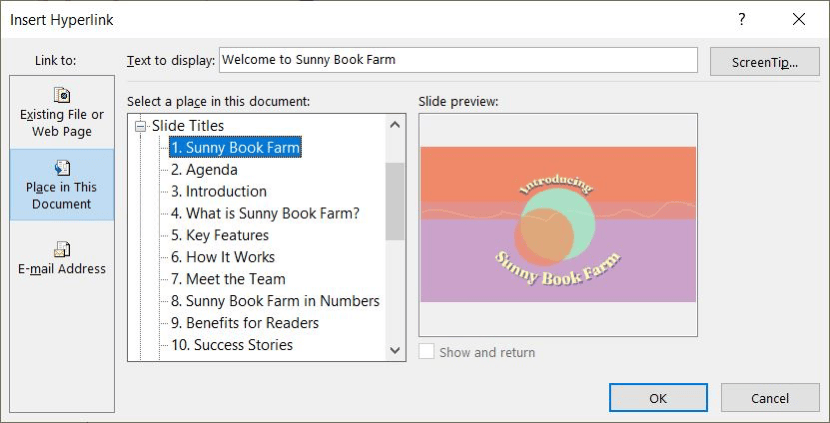Click the slide list scrollbar thumb
The width and height of the screenshot is (830, 423).
[395, 201]
